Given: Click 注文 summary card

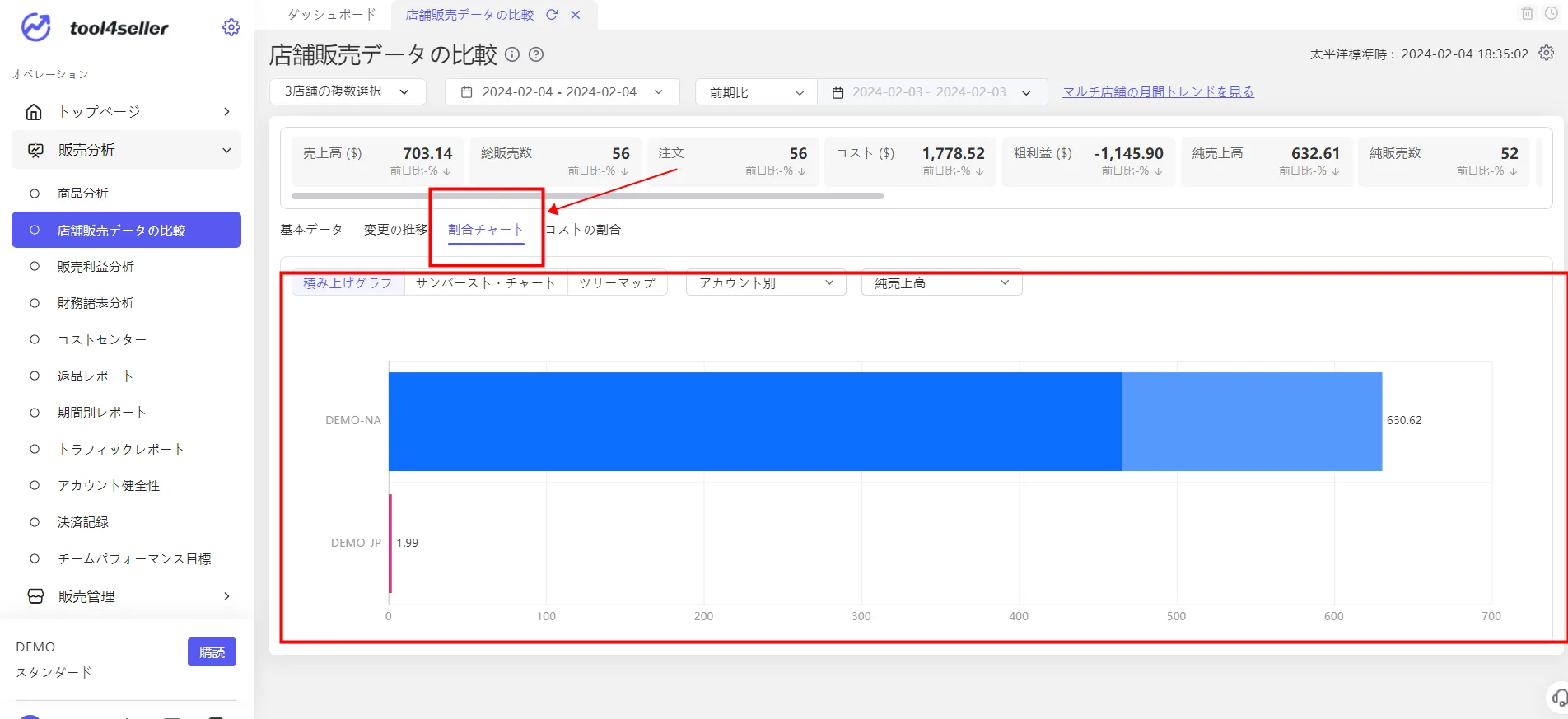Looking at the screenshot, I should click(x=733, y=161).
